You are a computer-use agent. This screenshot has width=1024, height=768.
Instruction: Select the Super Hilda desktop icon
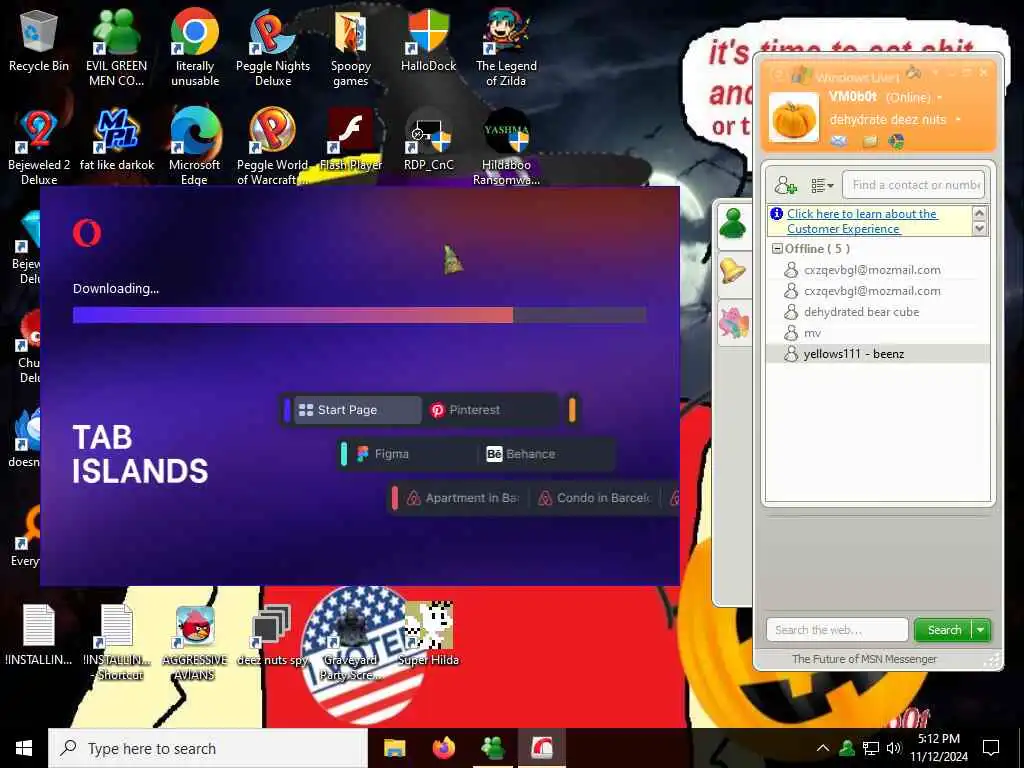[x=428, y=635]
